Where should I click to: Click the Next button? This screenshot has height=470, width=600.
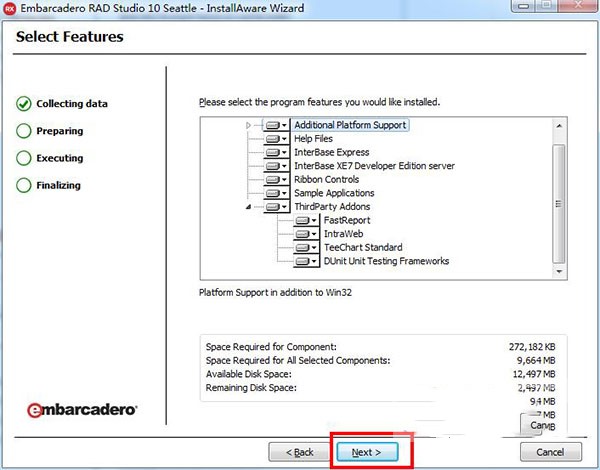click(372, 452)
